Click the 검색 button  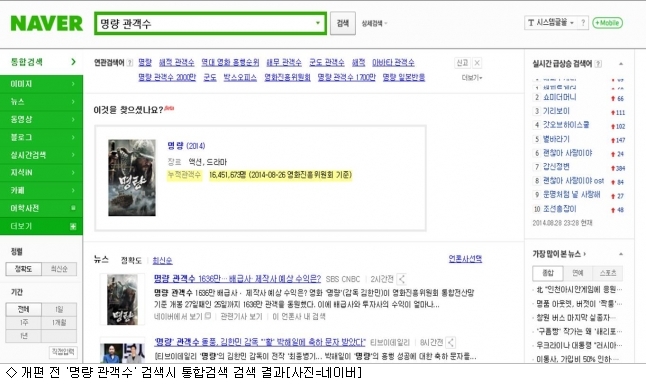point(343,23)
